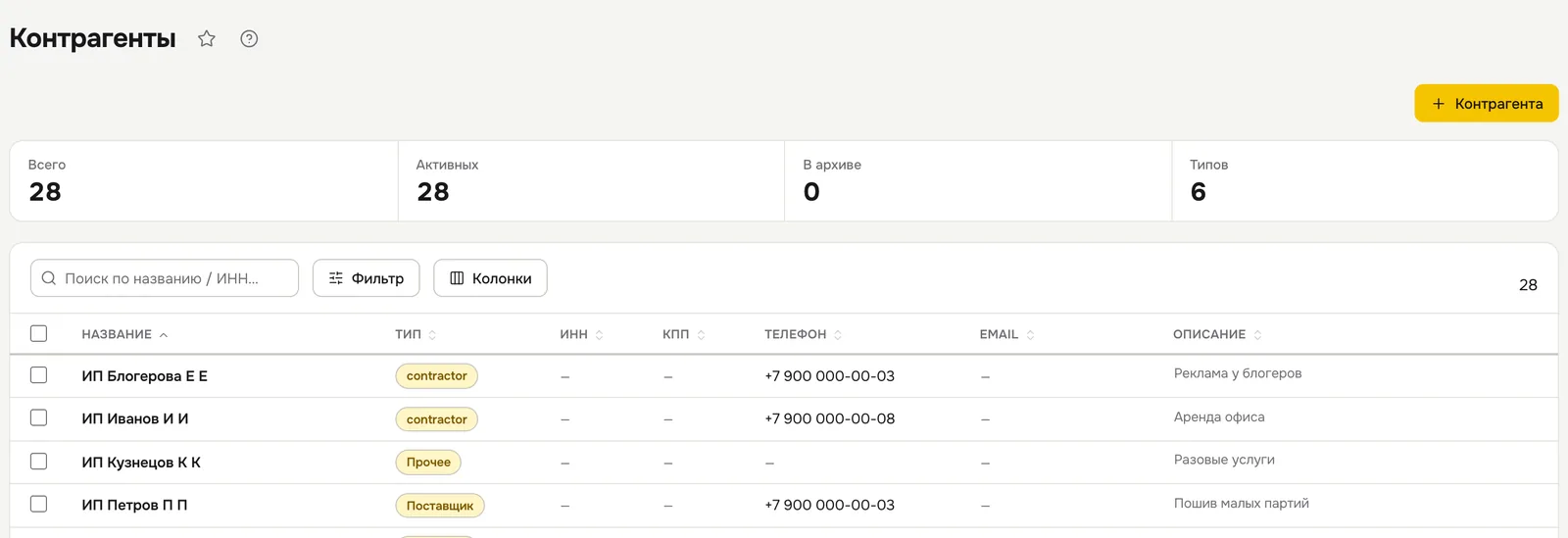
Task: Select the checkbox for ИП Кузнецов К К
Action: (38, 461)
